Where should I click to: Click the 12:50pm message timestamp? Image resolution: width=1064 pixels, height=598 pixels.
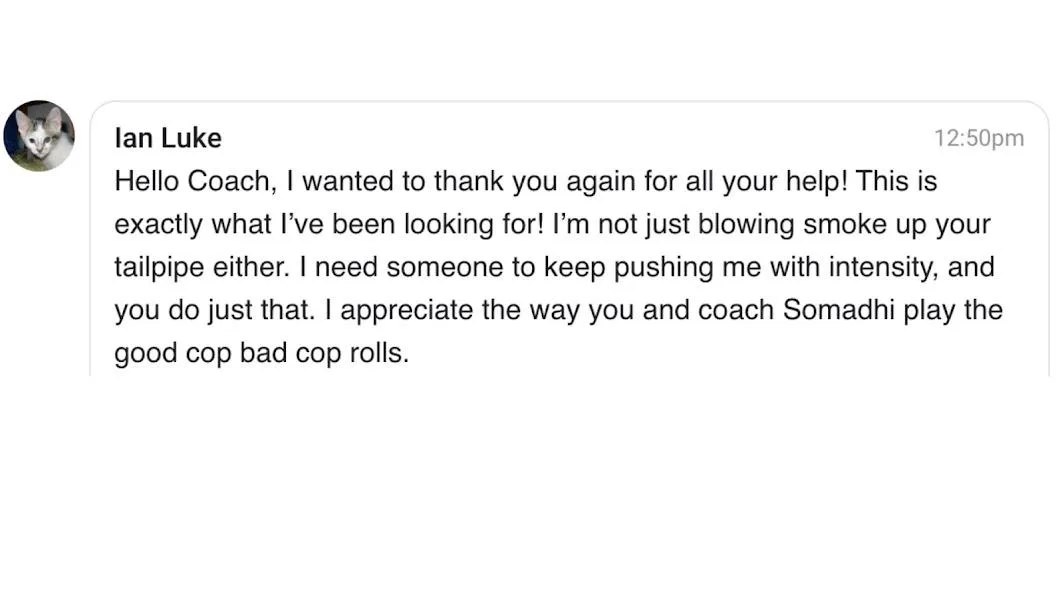pyautogui.click(x=978, y=138)
